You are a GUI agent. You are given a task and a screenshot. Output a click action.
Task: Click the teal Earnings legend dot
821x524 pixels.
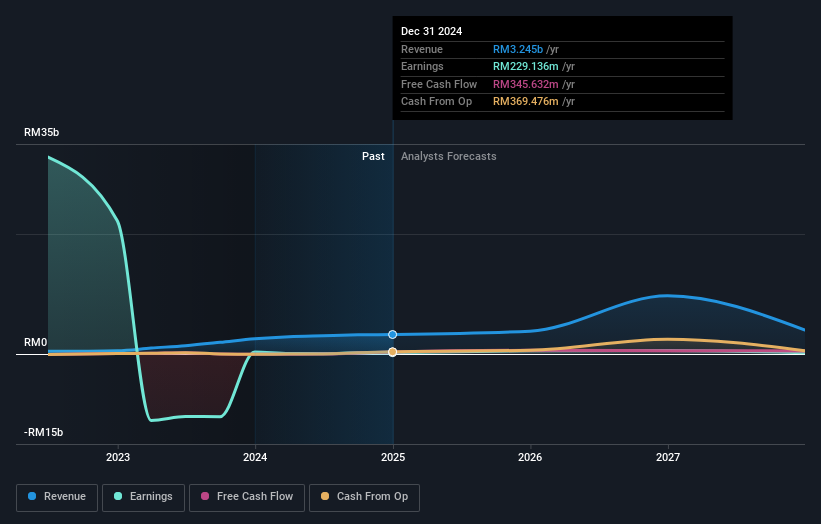click(x=118, y=496)
